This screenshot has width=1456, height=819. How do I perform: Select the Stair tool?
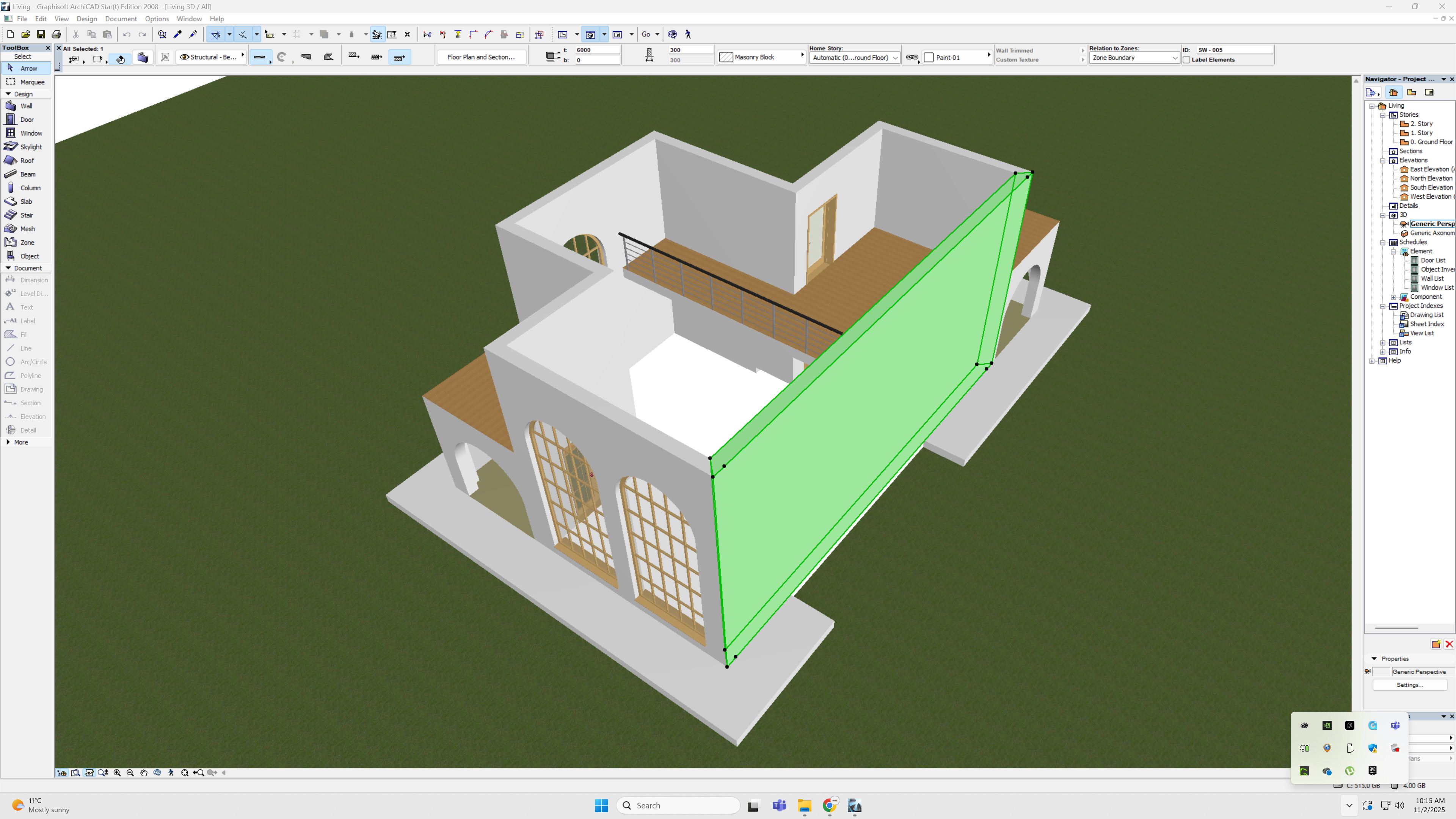(26, 215)
